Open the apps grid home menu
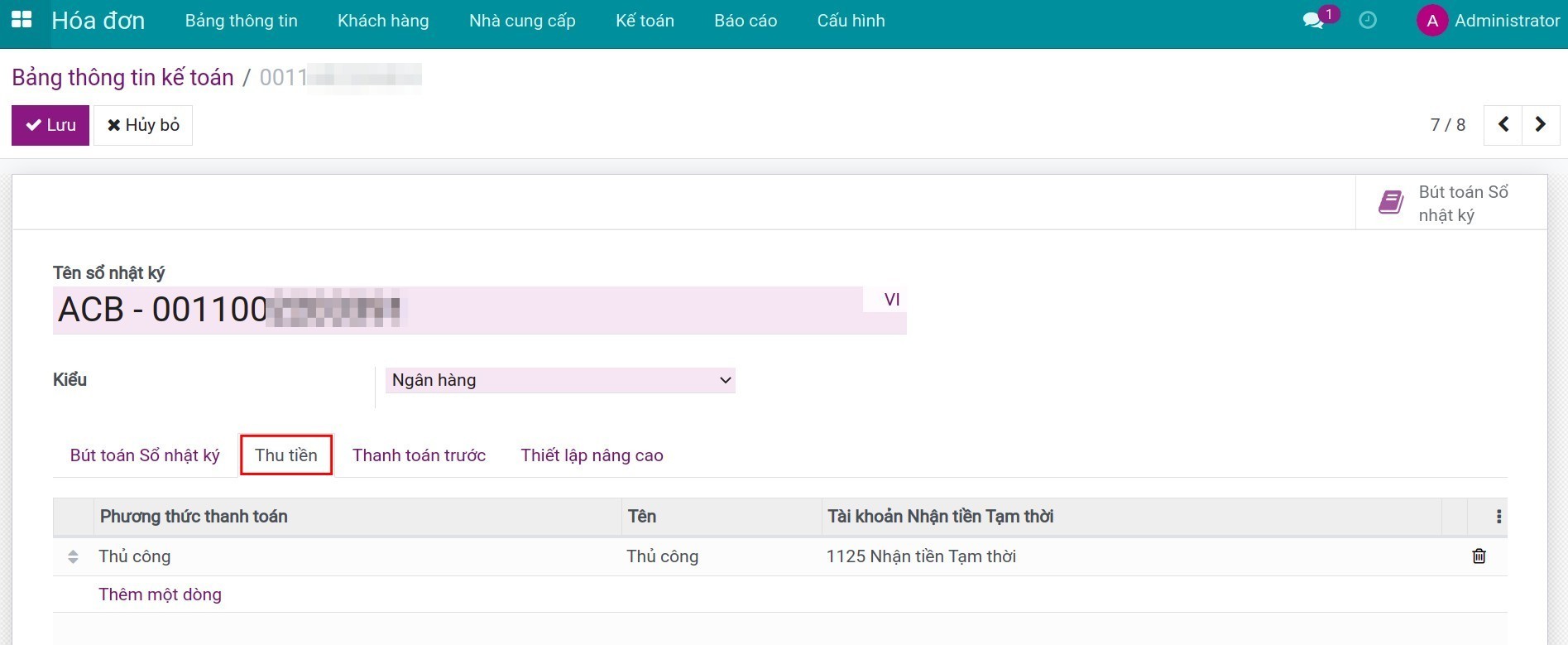The height and width of the screenshot is (645, 1568). [x=22, y=20]
